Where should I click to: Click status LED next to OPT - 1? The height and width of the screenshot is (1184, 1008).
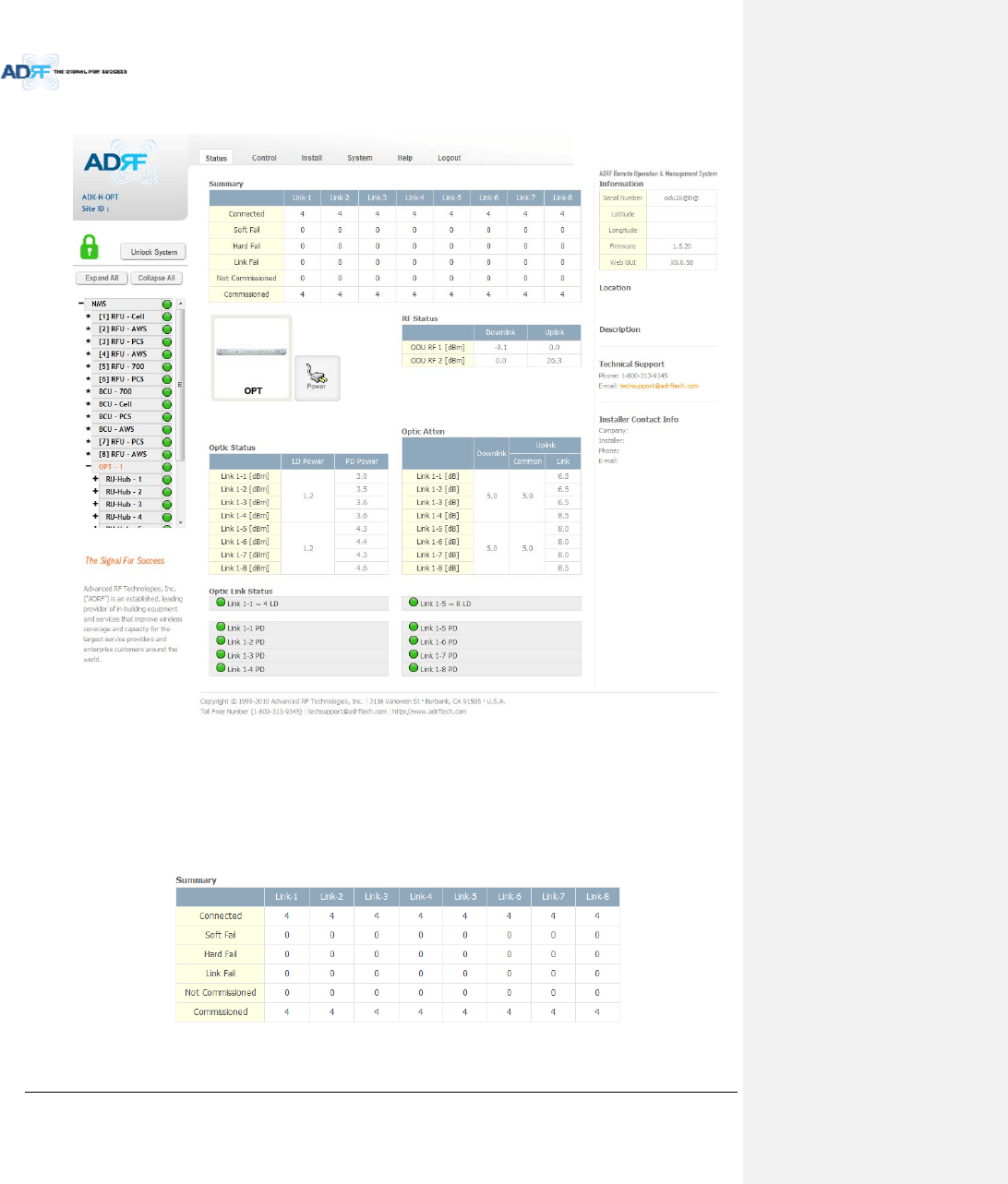167,467
